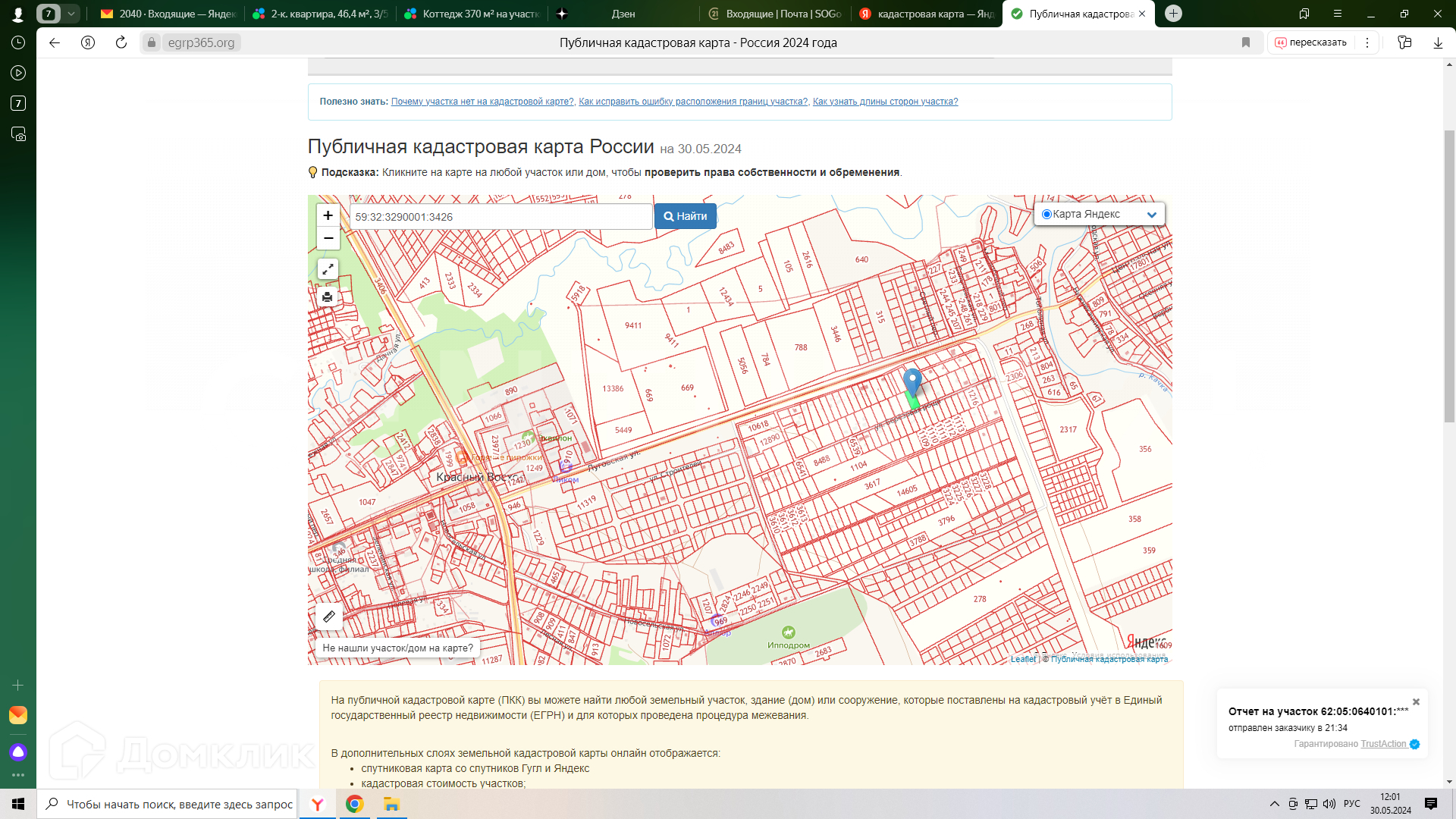Click the blue location marker pin

(912, 381)
